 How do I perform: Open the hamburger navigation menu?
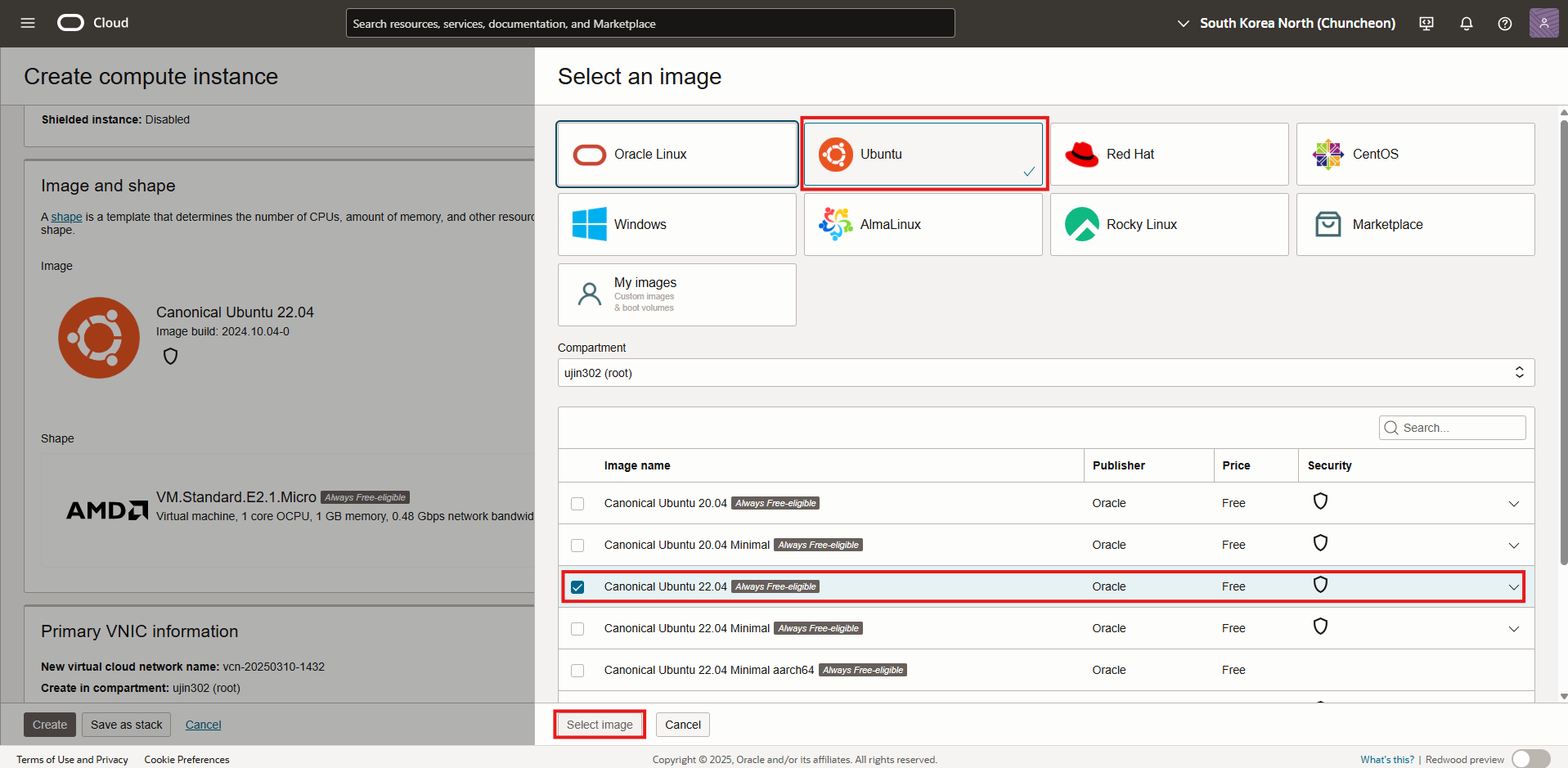(x=28, y=23)
